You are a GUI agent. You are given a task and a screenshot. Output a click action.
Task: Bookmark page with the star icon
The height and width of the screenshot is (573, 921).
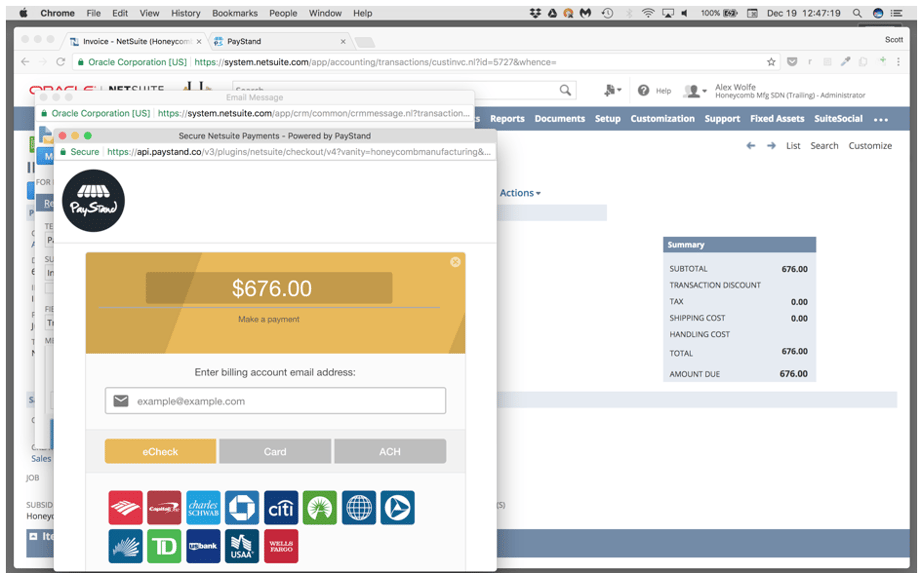coord(771,62)
